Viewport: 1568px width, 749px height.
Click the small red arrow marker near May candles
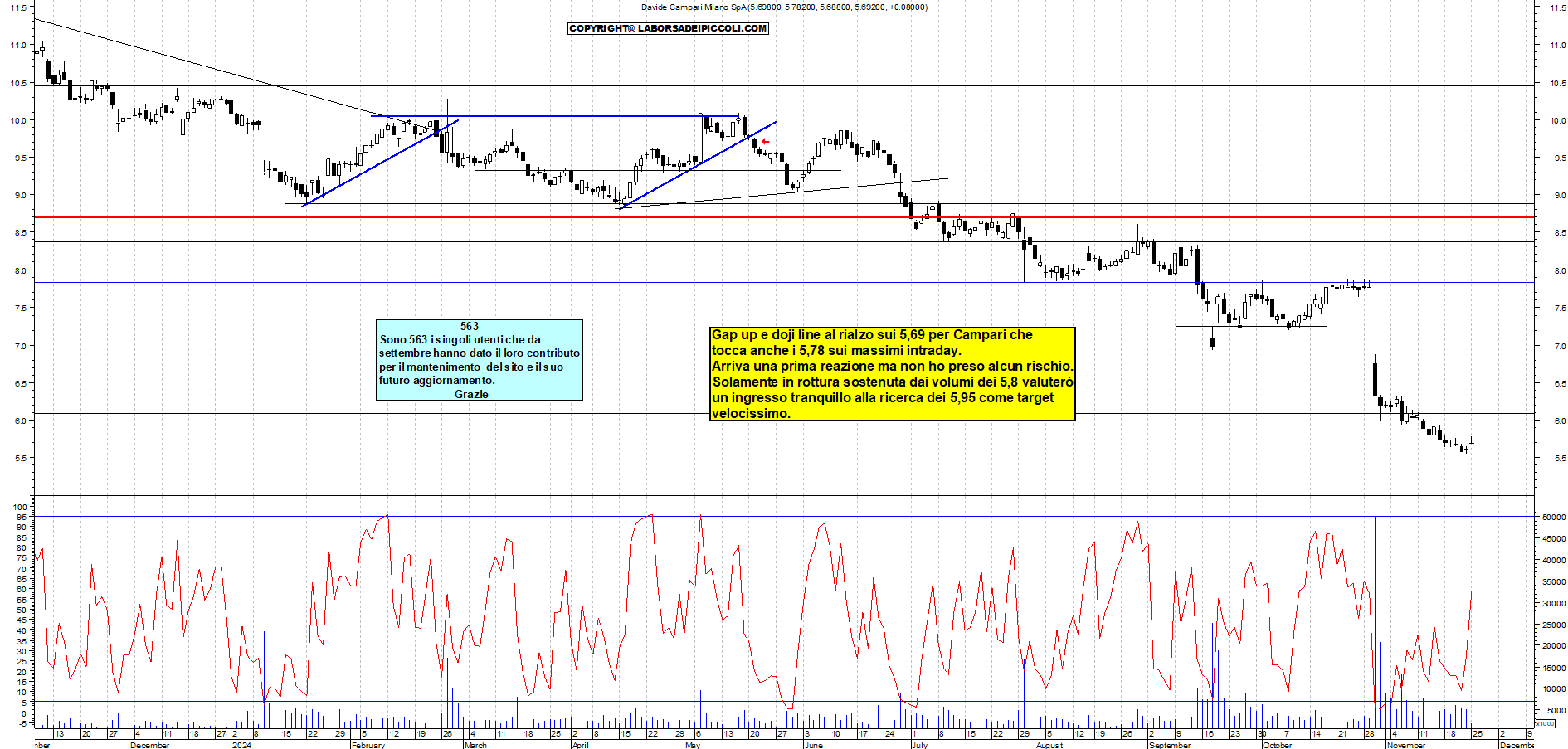coord(765,142)
